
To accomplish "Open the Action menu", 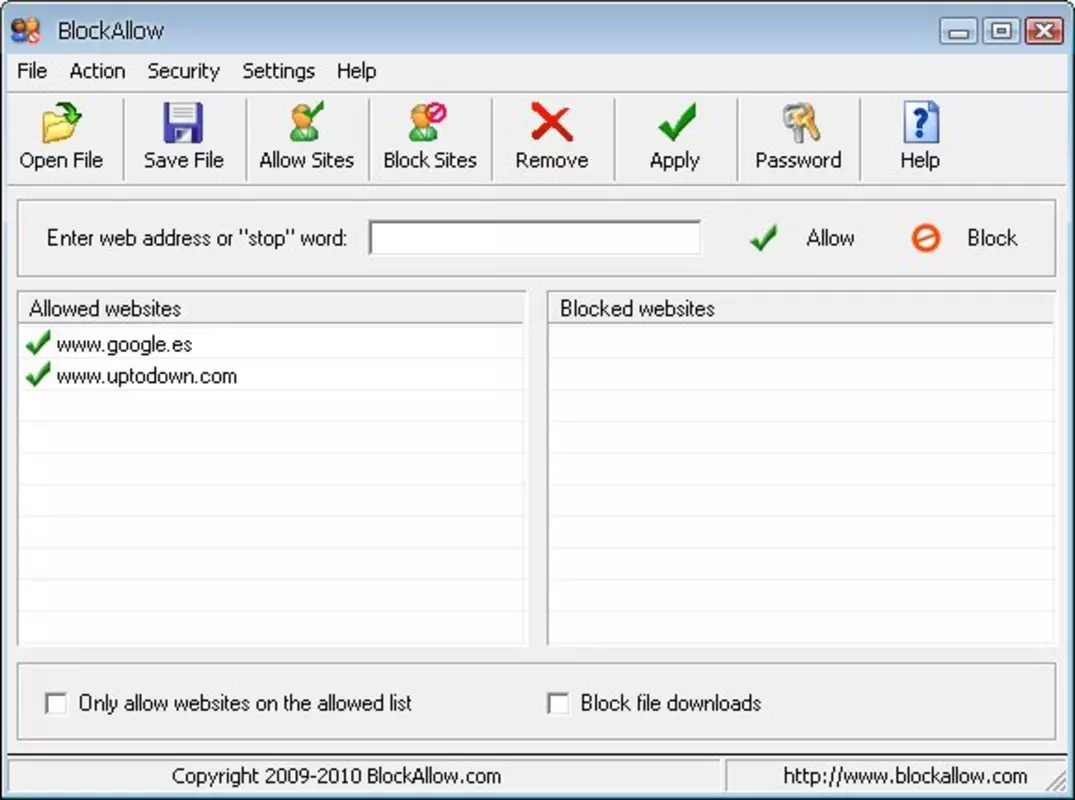I will coord(97,71).
